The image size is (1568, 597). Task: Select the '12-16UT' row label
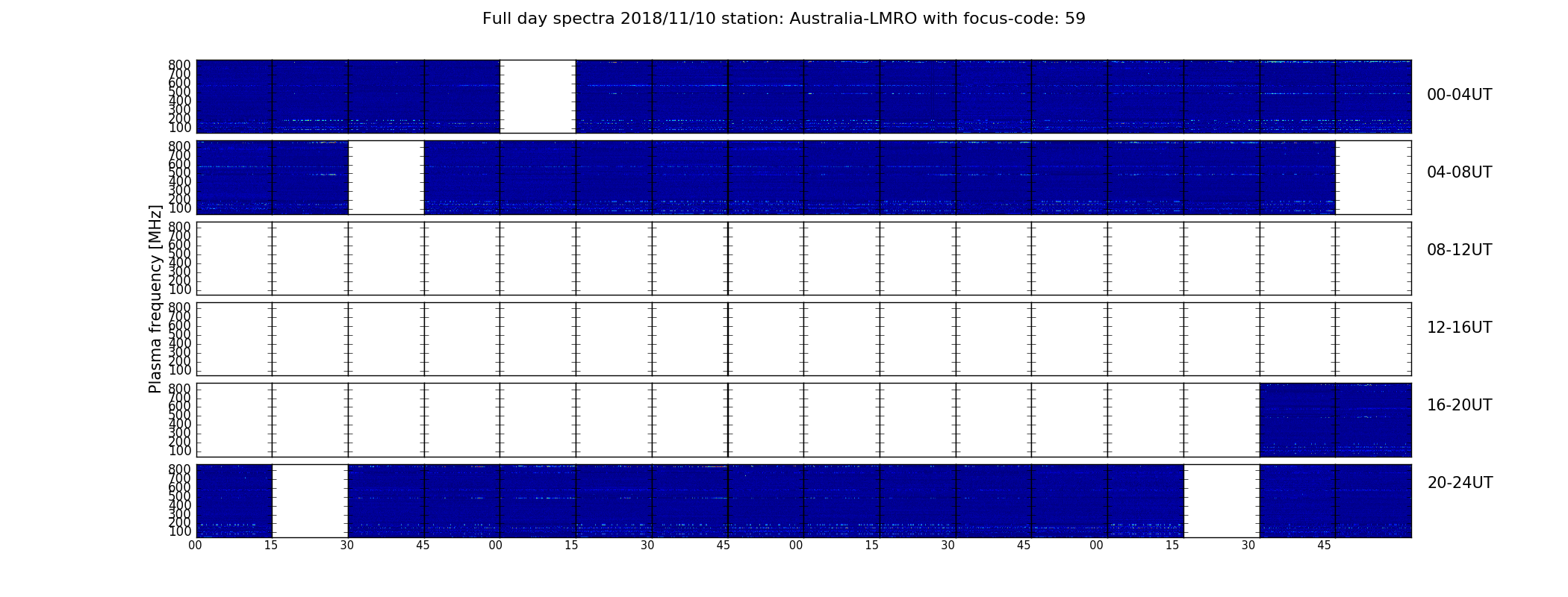coord(1460,328)
